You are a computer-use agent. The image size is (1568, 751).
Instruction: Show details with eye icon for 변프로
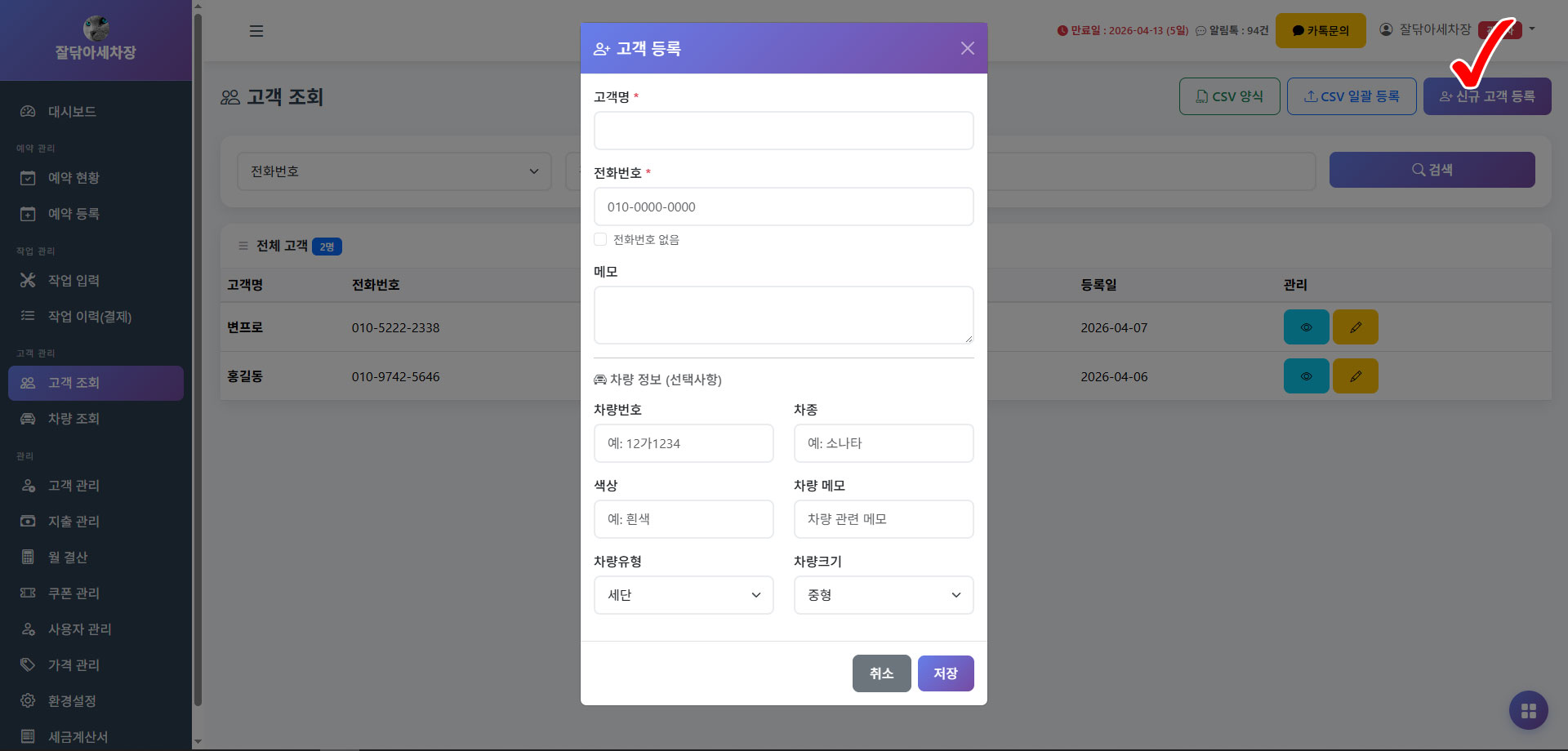click(1306, 327)
